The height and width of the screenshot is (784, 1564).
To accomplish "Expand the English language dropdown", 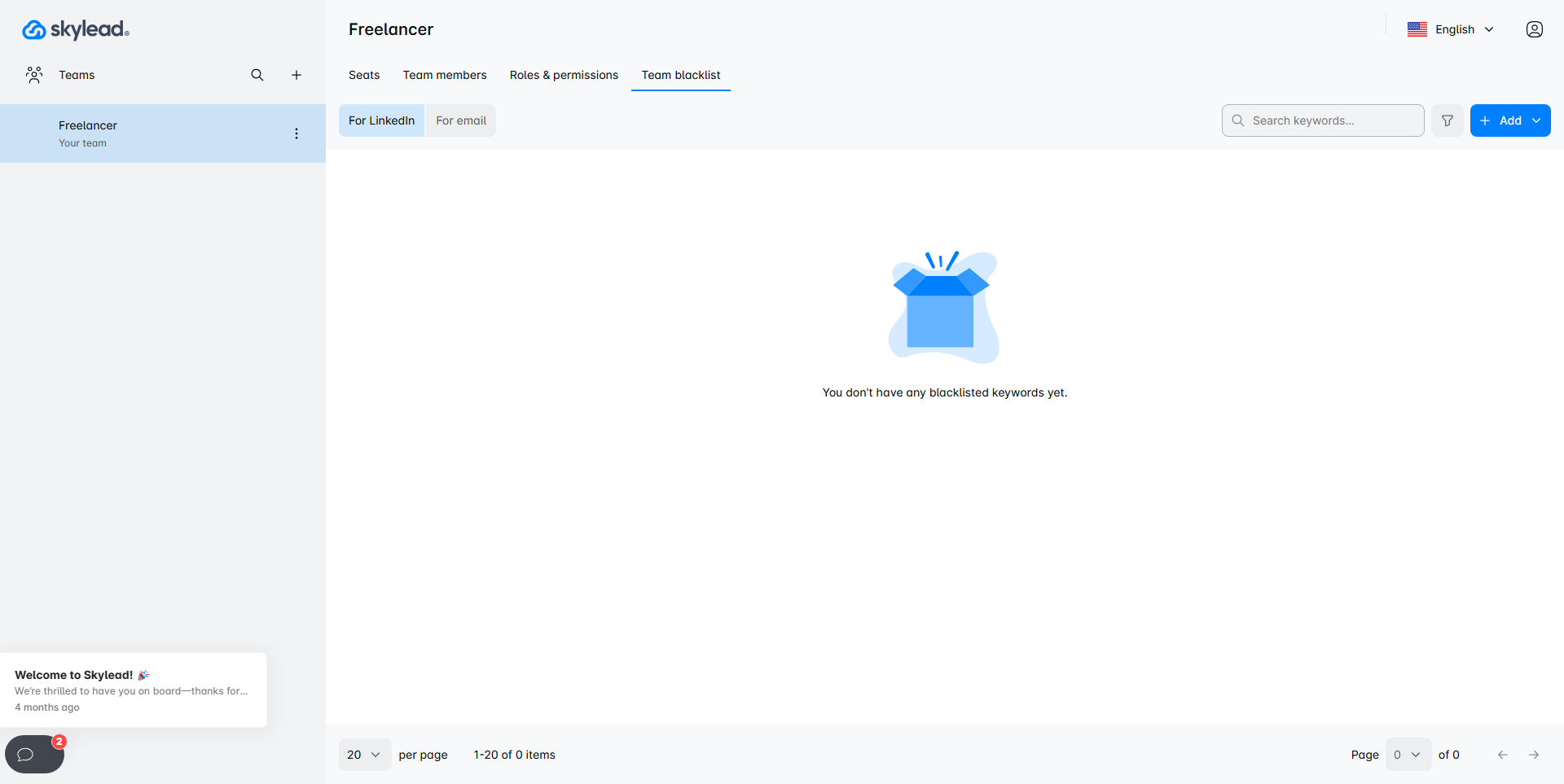I will (1452, 29).
